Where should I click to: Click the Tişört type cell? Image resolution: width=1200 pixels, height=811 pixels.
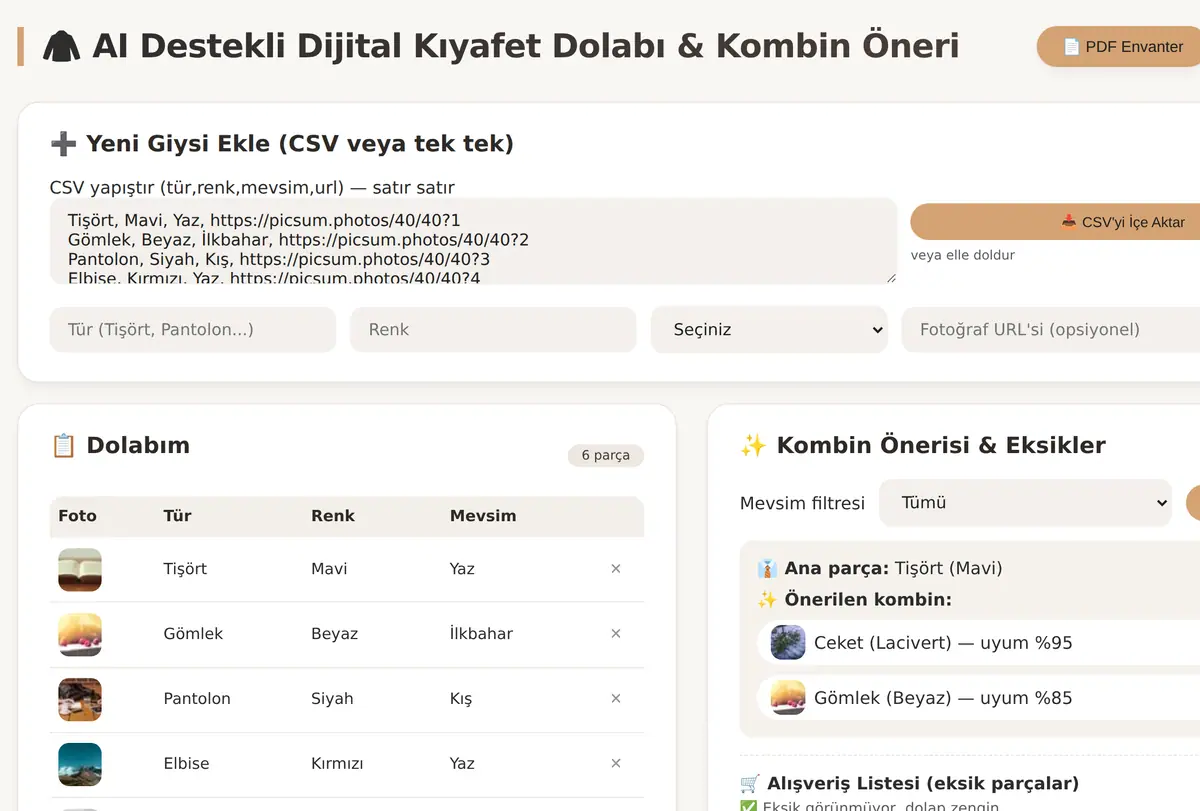[x=185, y=569]
